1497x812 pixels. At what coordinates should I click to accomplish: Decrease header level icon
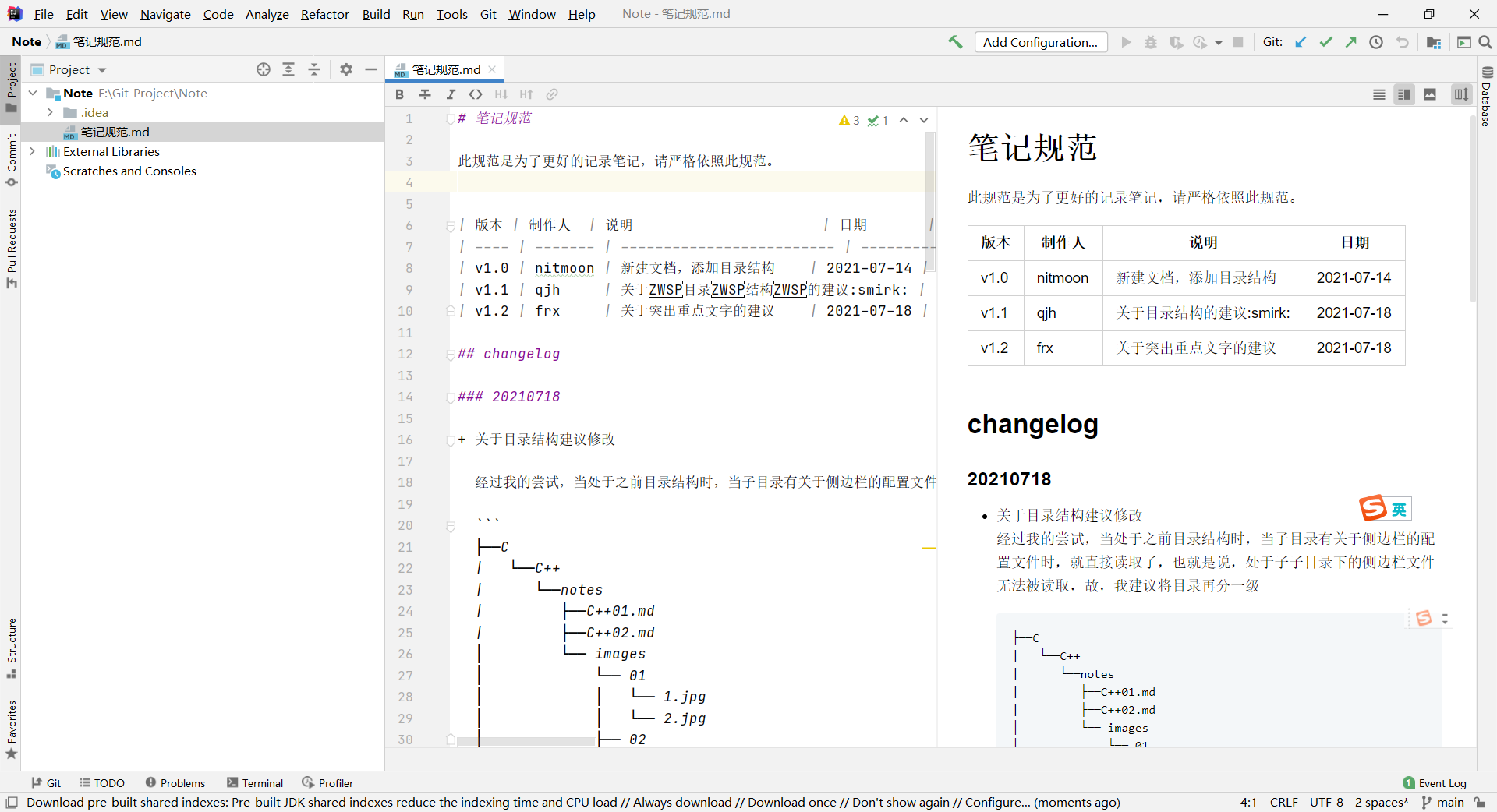click(x=501, y=94)
